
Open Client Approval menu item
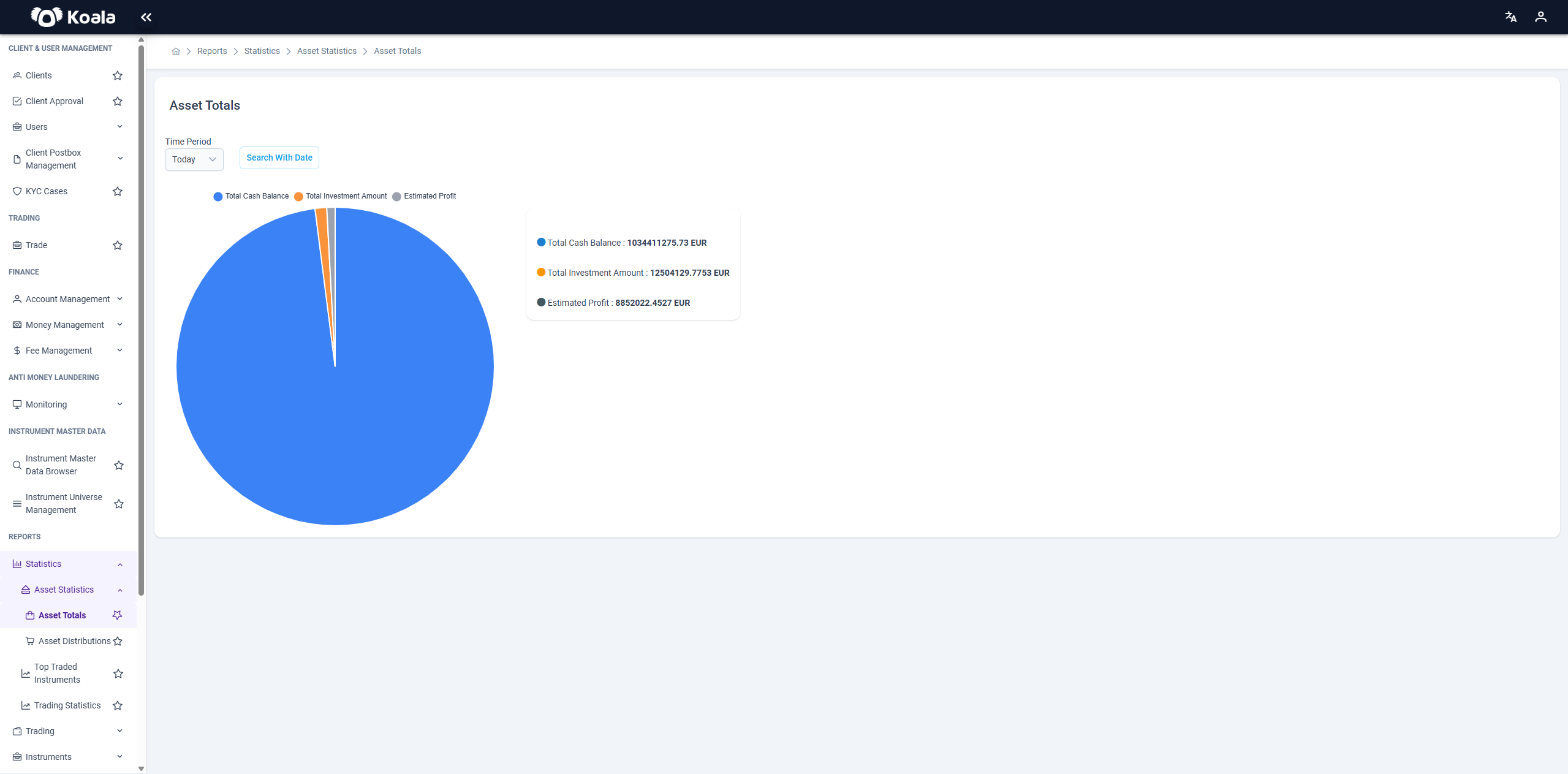(55, 101)
